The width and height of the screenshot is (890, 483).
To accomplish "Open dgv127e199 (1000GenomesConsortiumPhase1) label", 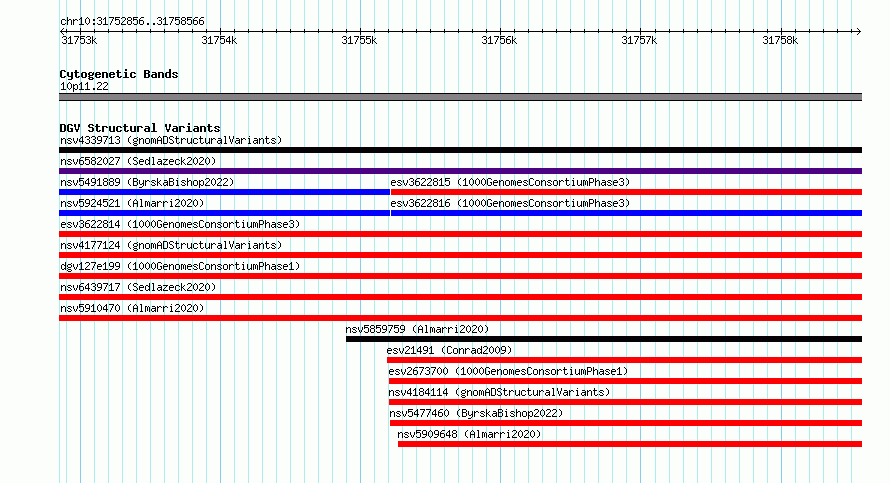I will click(x=180, y=266).
